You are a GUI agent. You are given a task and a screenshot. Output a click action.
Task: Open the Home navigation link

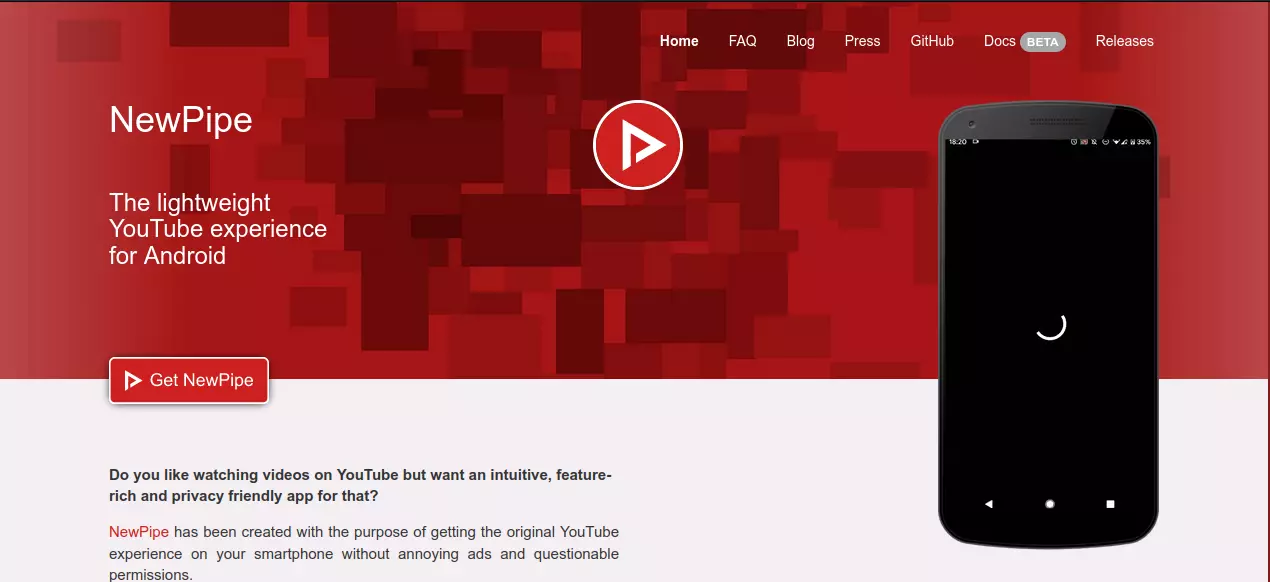click(x=679, y=41)
